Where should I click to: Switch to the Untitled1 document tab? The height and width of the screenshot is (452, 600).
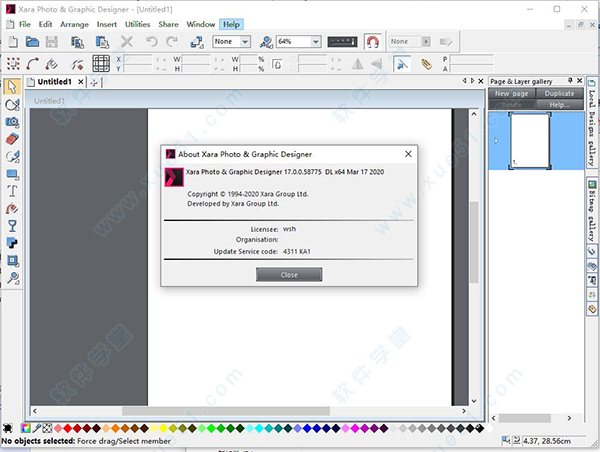(54, 82)
